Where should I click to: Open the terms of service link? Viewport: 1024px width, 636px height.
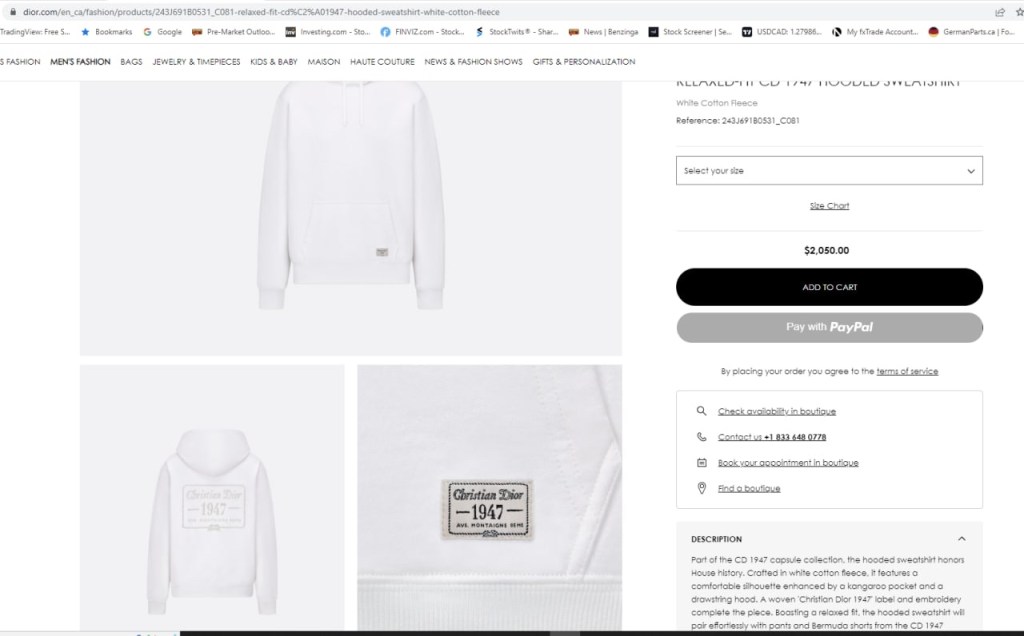coord(907,371)
